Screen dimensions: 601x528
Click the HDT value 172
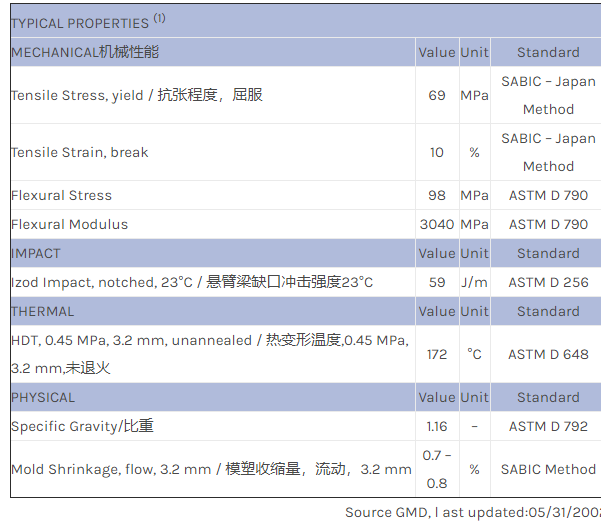[x=437, y=354]
